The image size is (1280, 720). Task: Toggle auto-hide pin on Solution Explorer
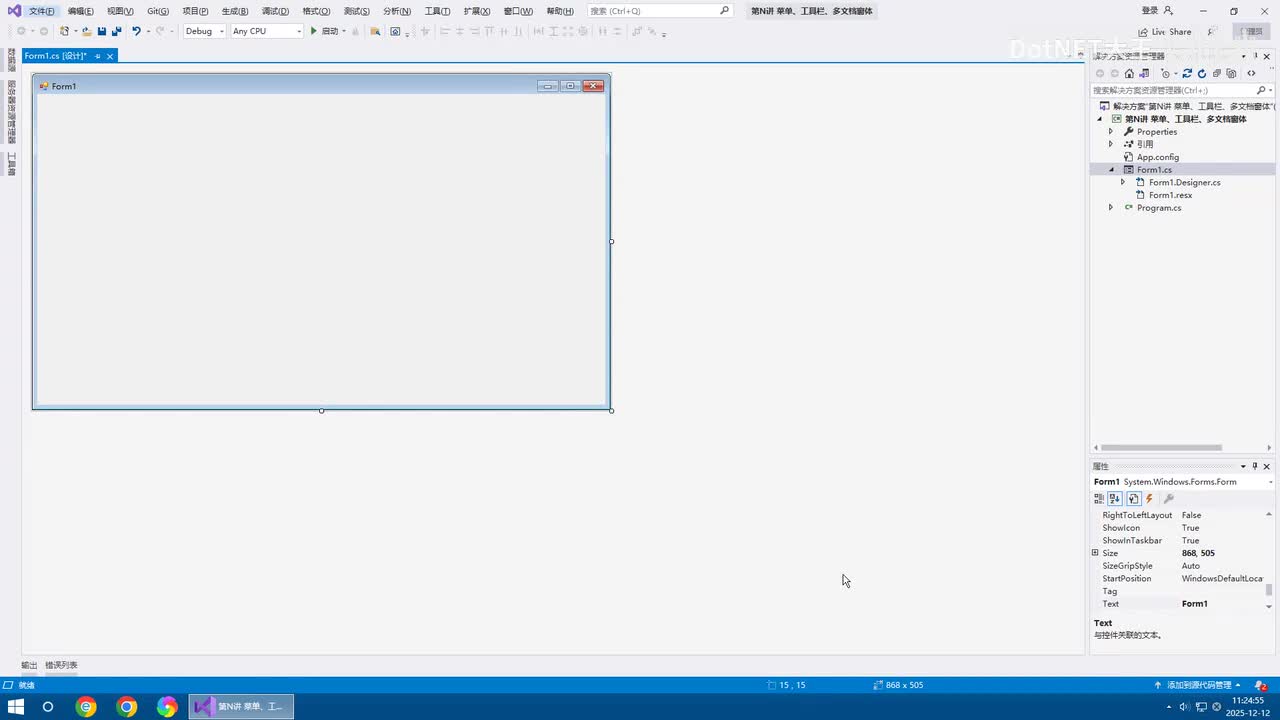[1255, 56]
